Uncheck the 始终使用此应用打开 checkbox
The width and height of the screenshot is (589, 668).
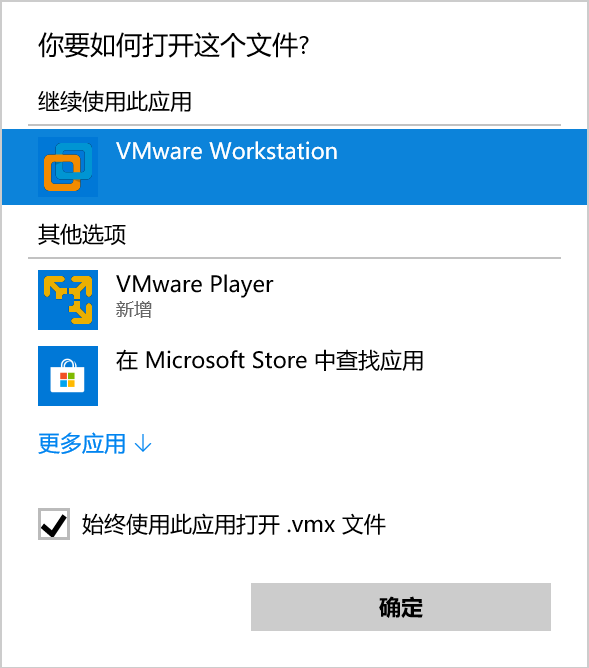[x=54, y=524]
